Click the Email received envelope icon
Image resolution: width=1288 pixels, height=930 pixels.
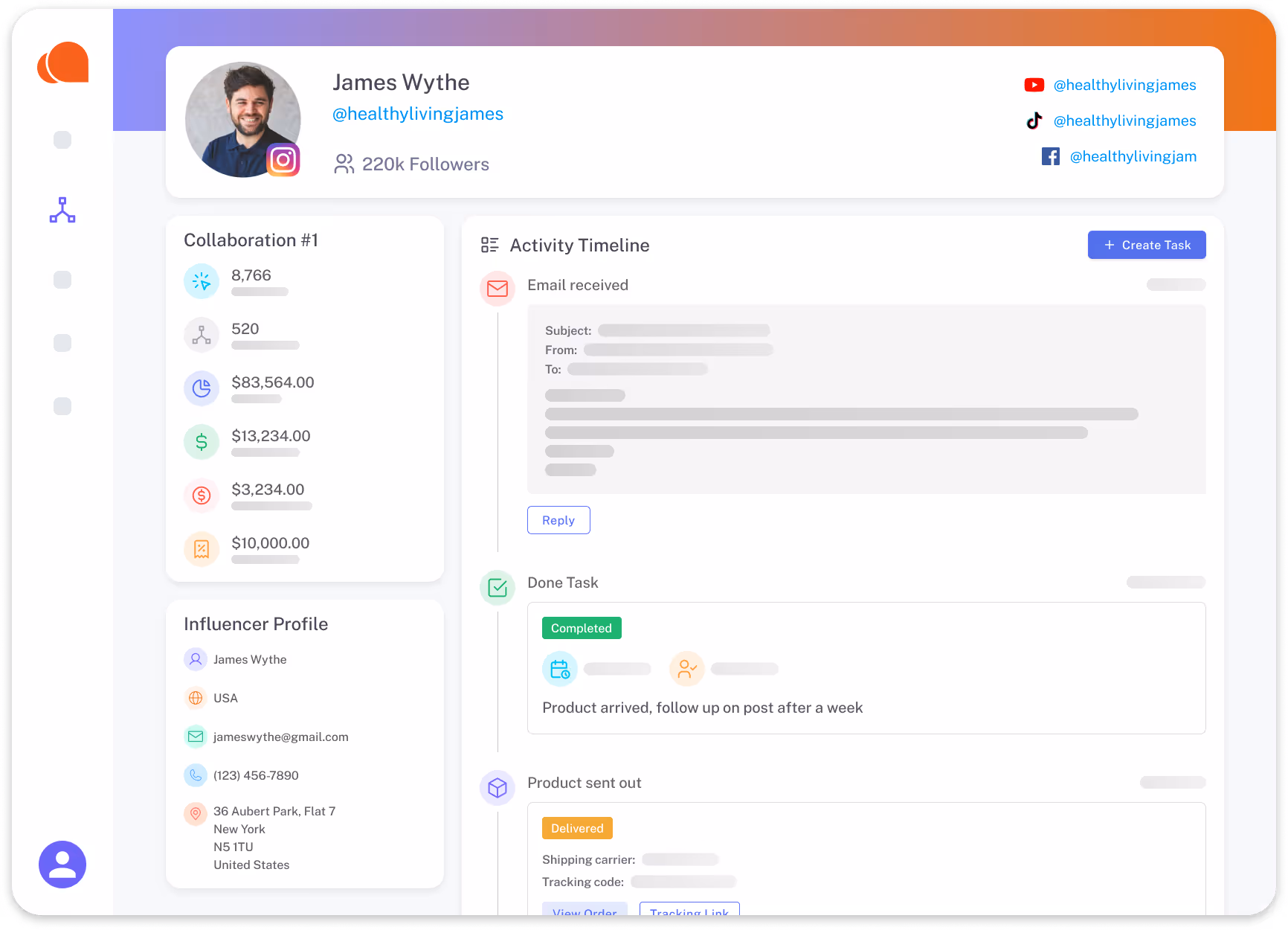[498, 289]
